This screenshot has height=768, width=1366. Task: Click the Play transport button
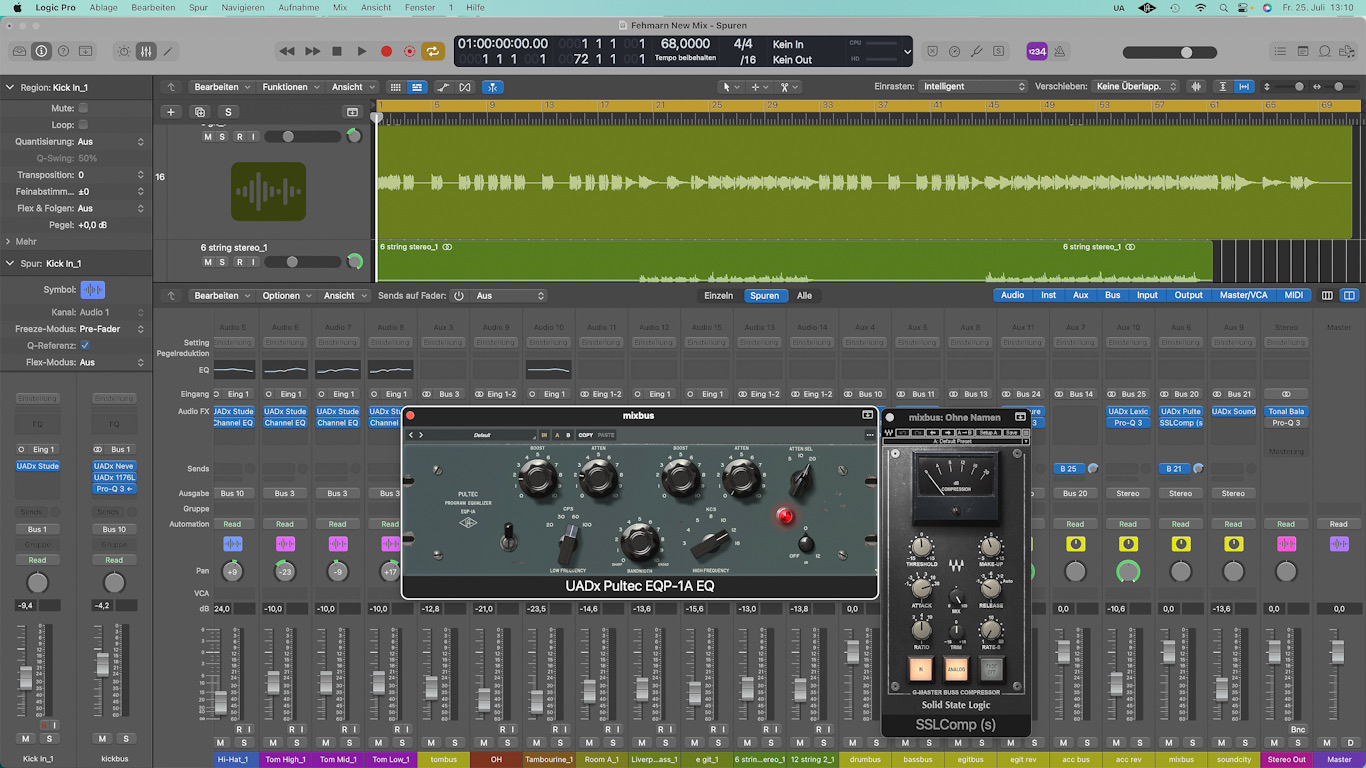tap(362, 51)
